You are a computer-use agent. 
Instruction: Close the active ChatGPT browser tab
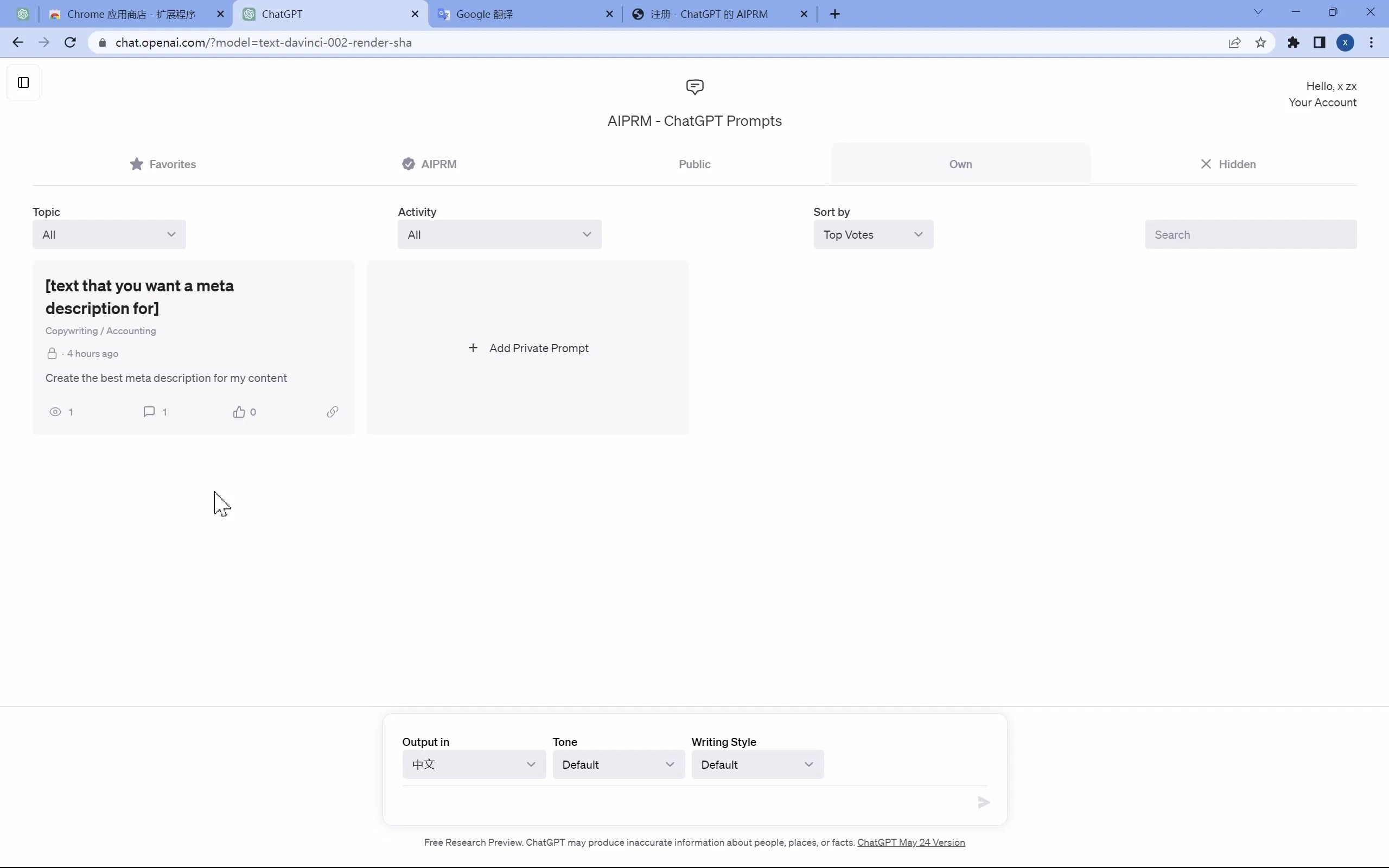click(415, 14)
